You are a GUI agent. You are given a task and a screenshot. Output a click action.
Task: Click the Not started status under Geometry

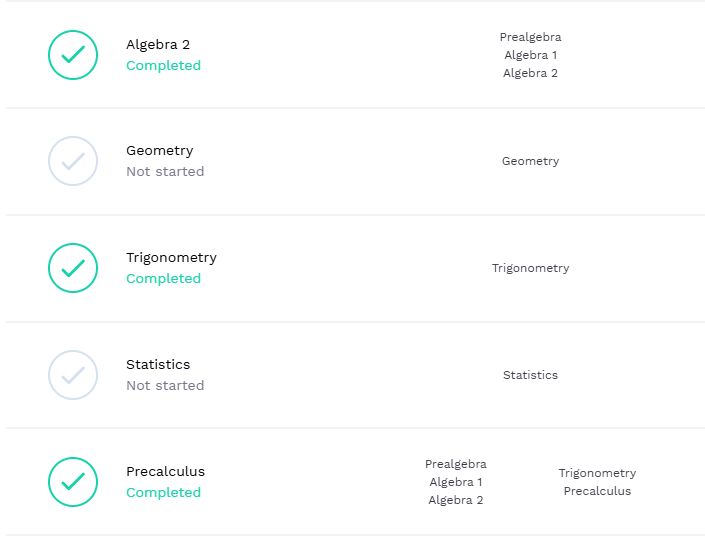[x=165, y=172]
